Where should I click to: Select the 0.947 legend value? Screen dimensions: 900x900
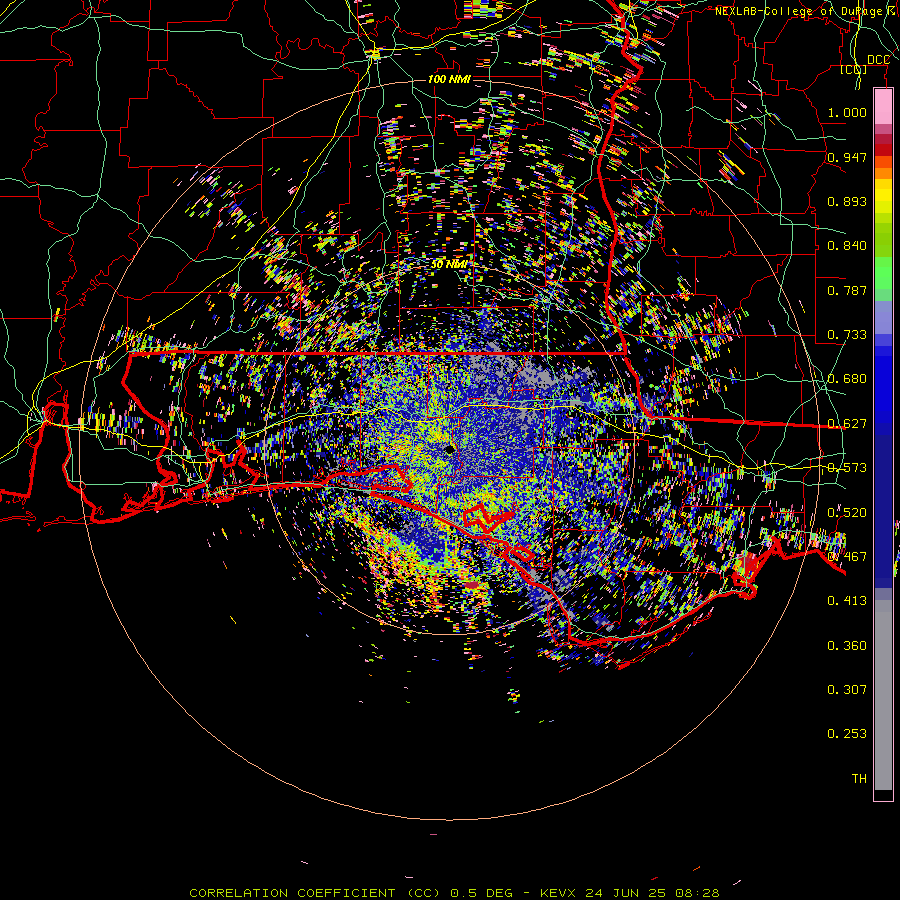pyautogui.click(x=847, y=157)
